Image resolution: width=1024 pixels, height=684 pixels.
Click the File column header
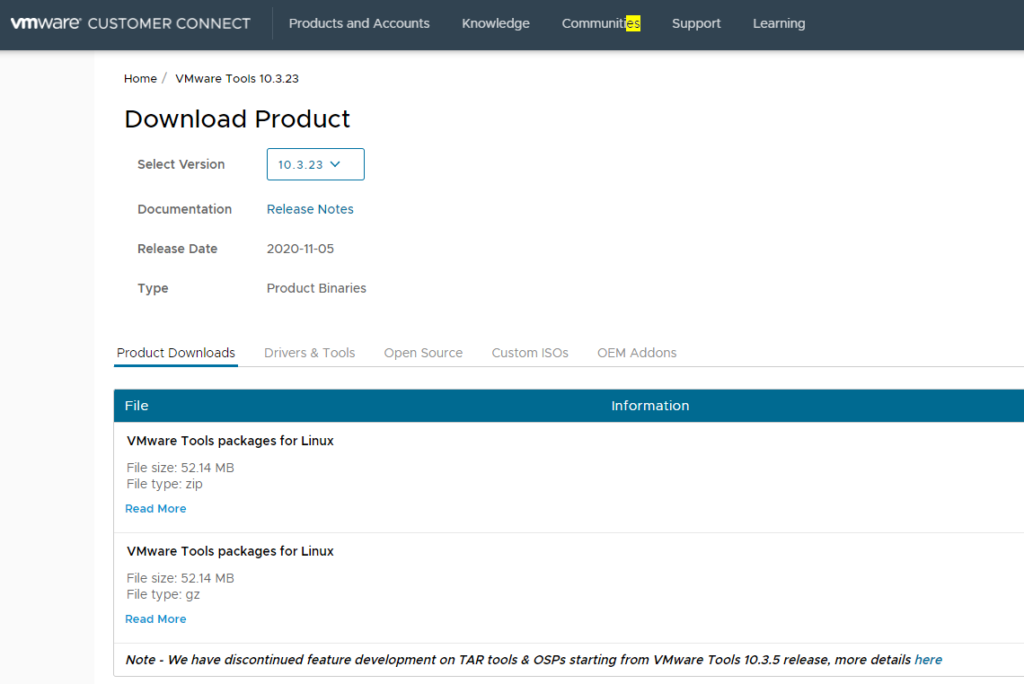coord(136,406)
